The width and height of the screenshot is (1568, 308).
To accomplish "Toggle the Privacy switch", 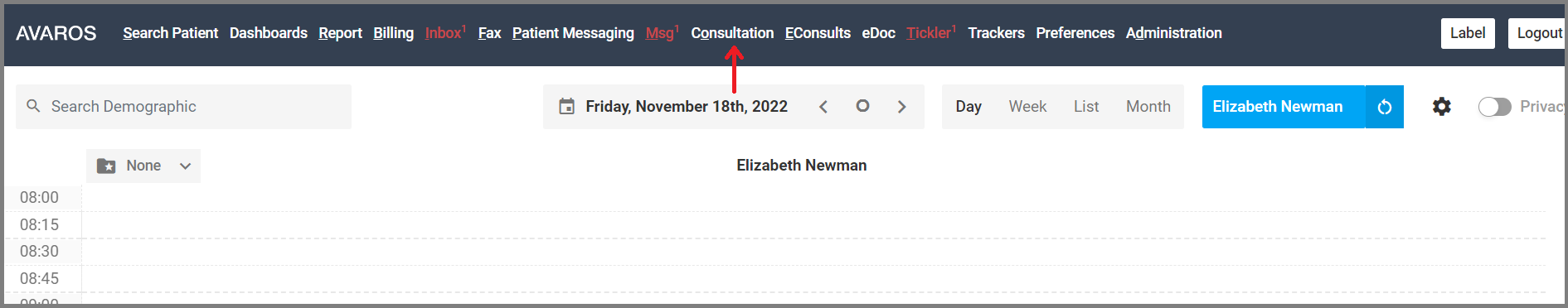I will [1494, 107].
